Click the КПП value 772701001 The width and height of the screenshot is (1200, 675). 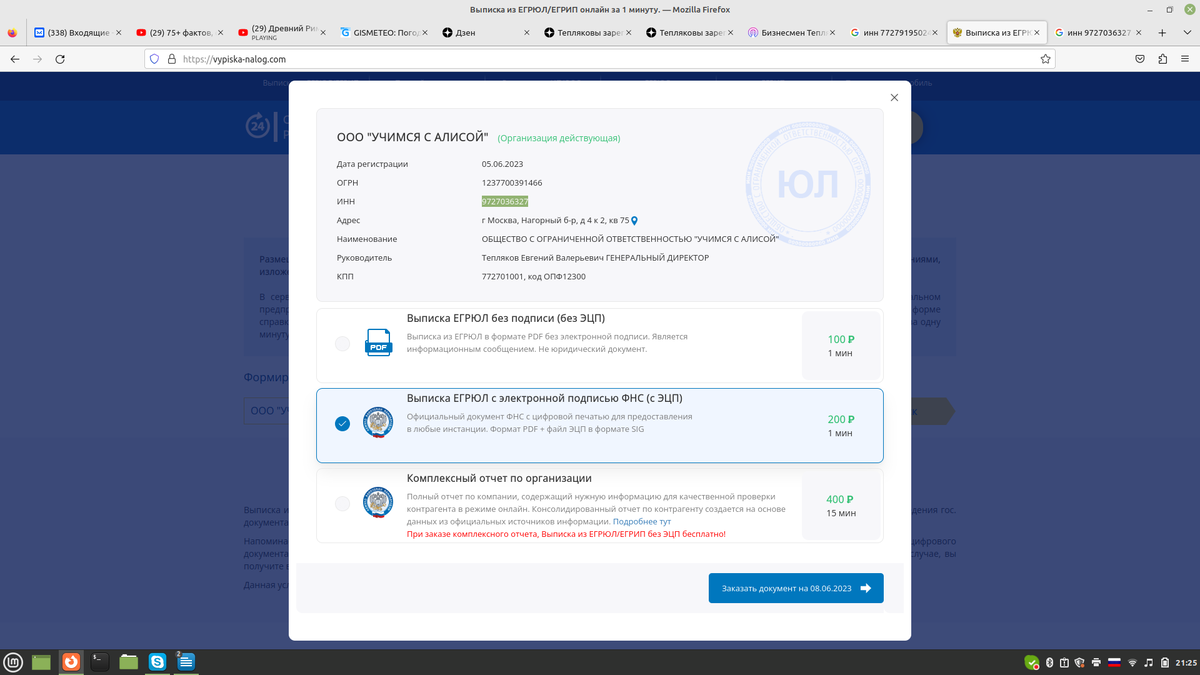(505, 277)
